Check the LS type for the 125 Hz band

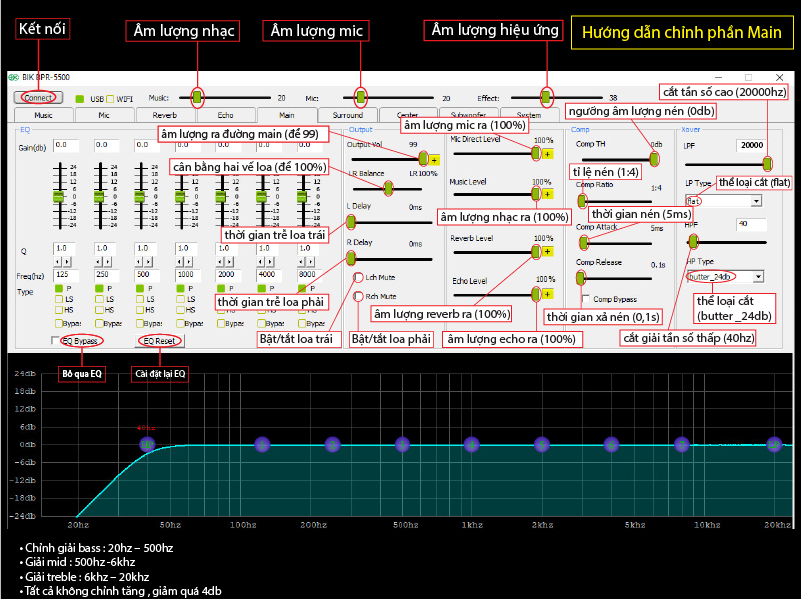[59, 299]
